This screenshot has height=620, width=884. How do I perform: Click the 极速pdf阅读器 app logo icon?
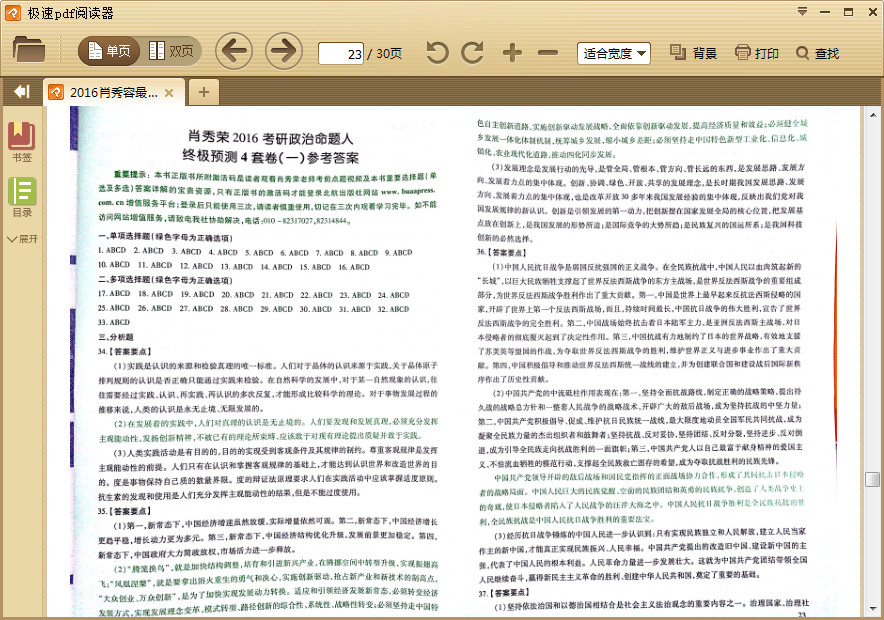tap(12, 12)
